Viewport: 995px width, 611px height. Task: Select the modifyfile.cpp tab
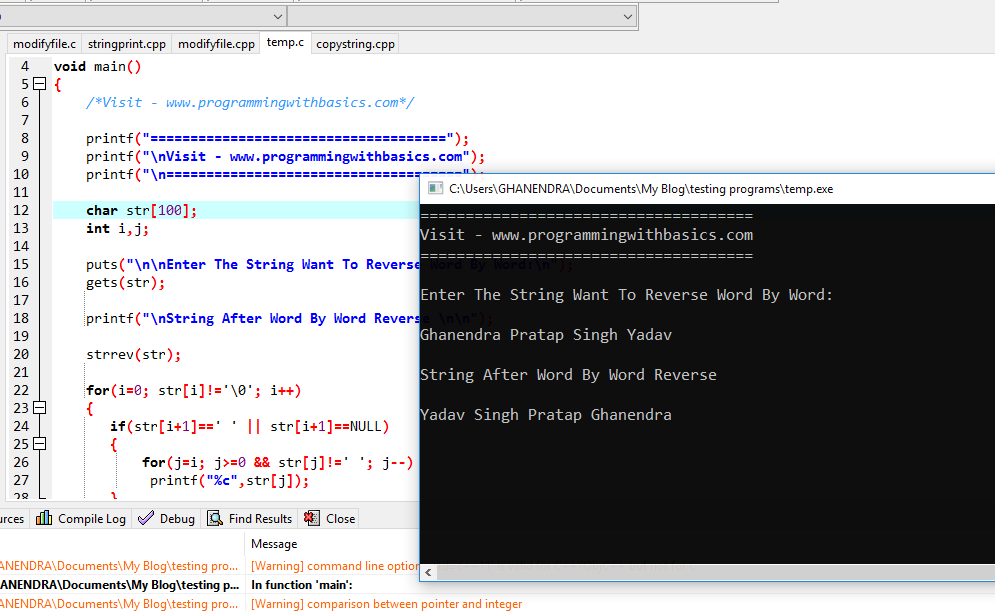(216, 44)
